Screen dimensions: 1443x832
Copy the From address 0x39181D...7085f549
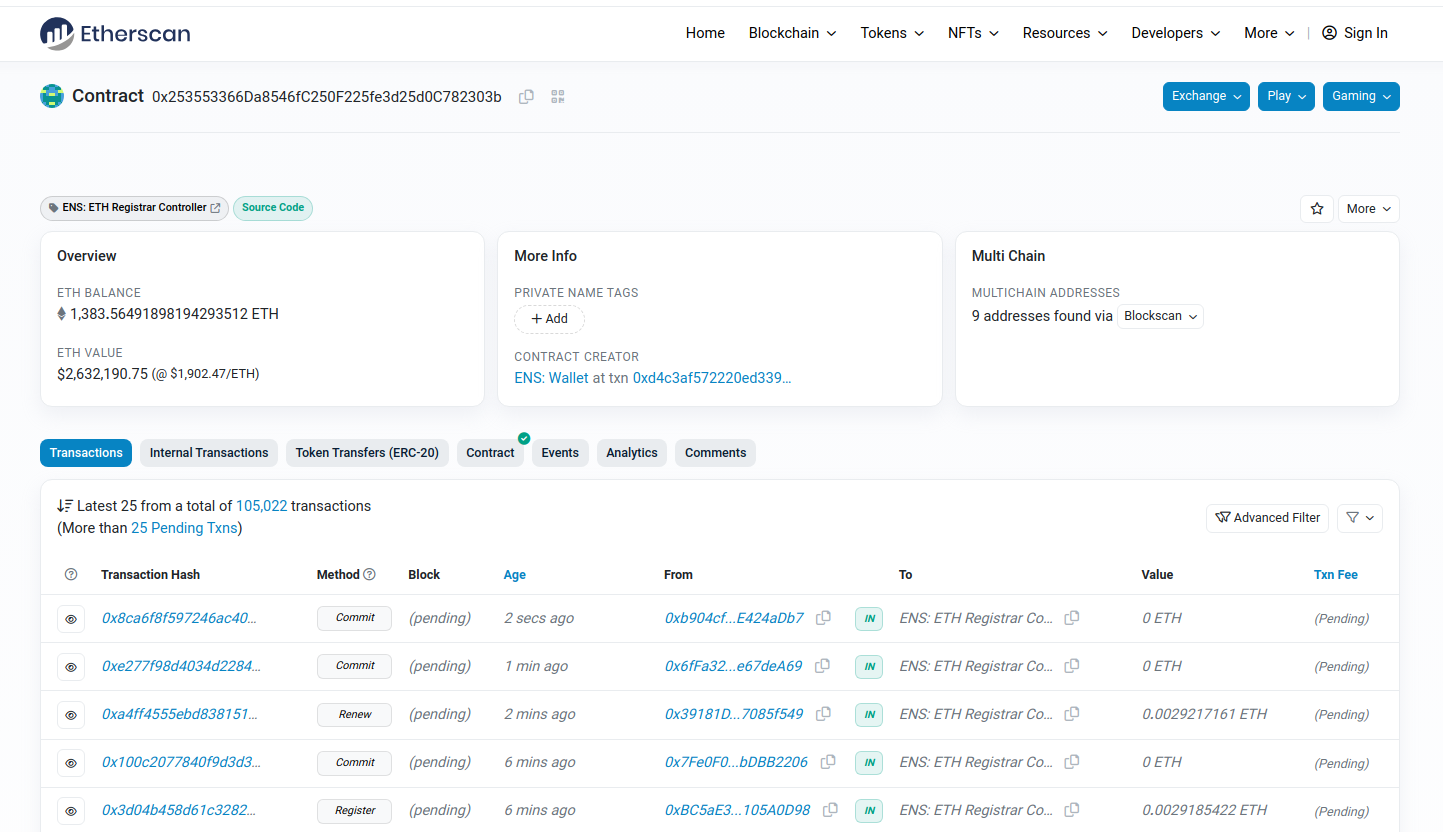823,714
